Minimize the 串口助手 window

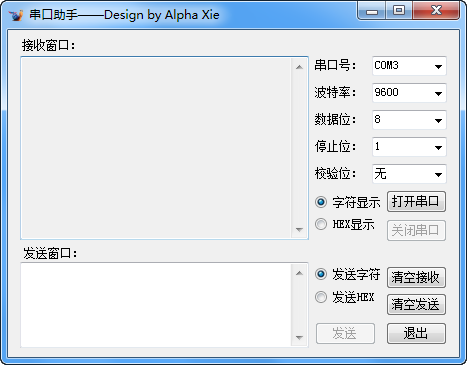point(372,11)
